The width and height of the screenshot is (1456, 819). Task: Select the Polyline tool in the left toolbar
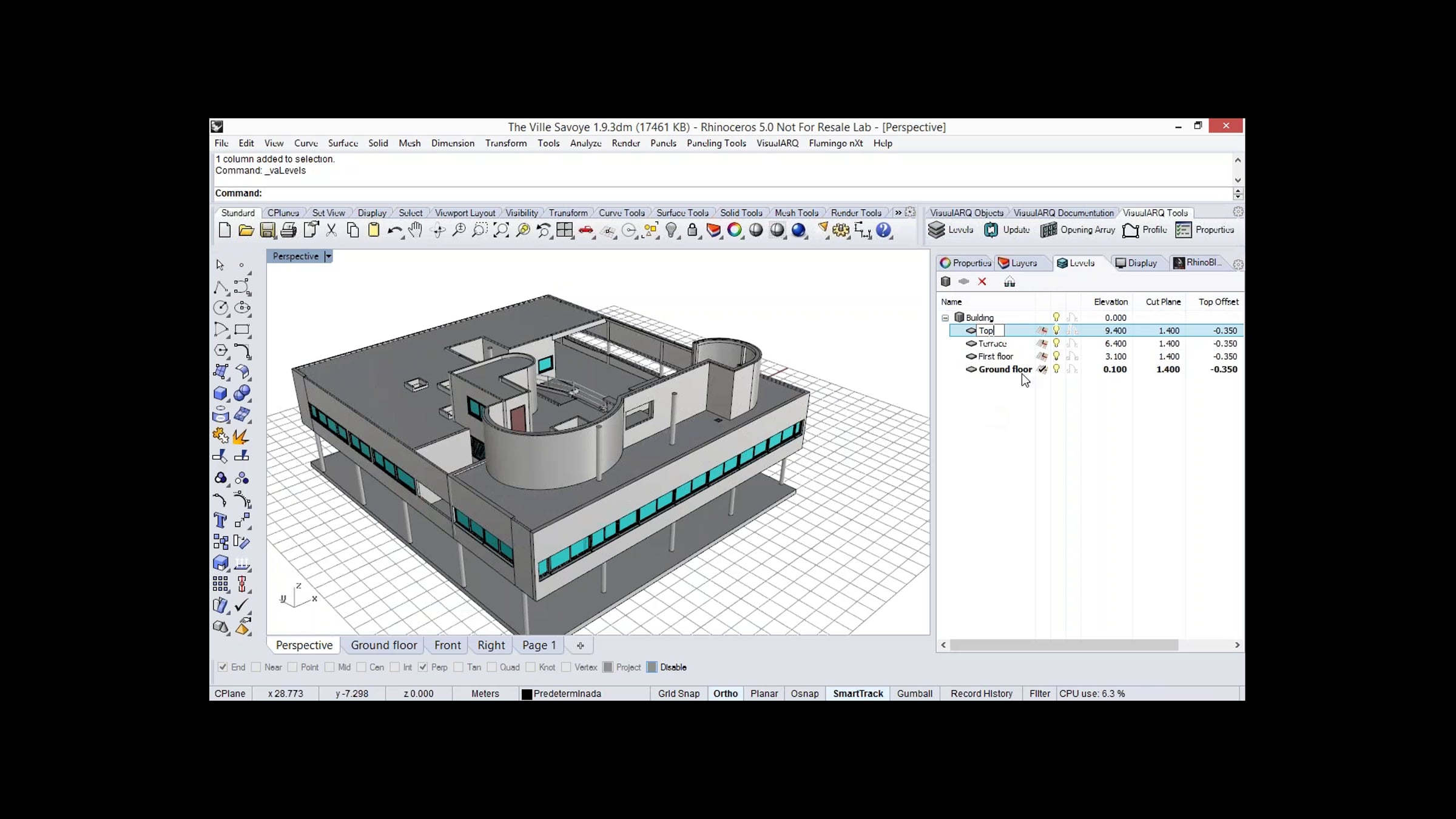tap(221, 287)
